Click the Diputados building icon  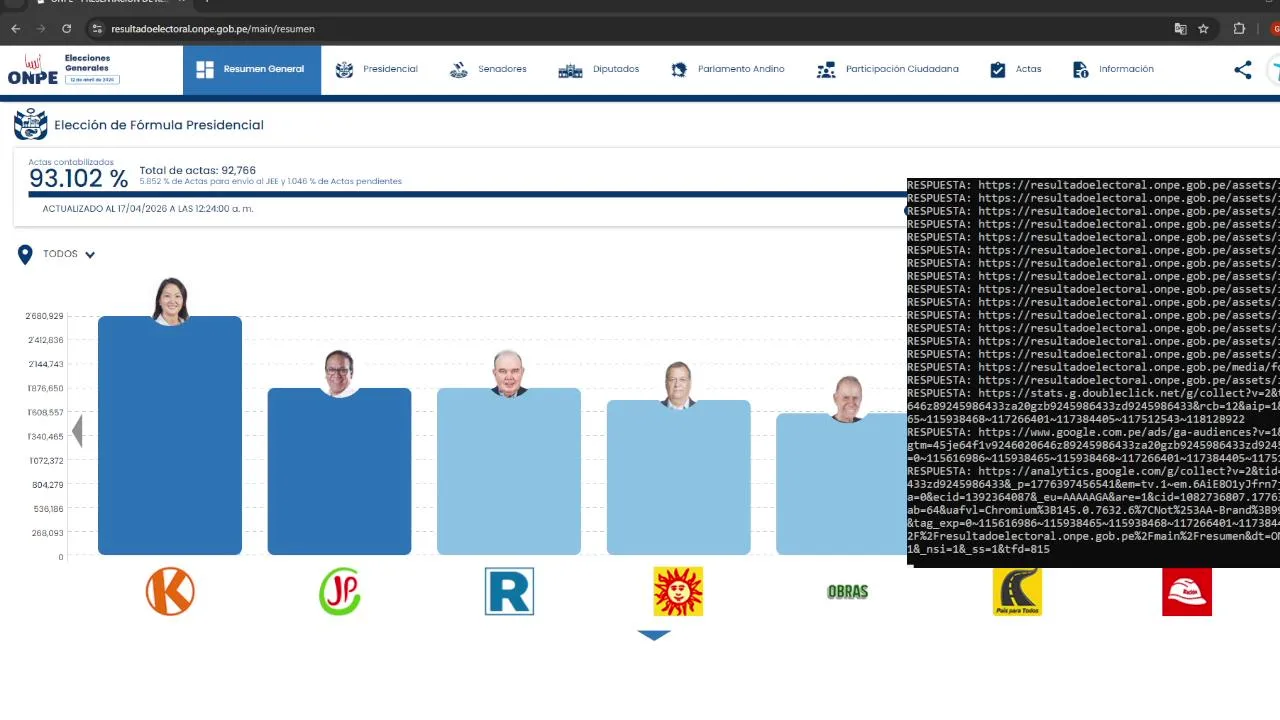pyautogui.click(x=570, y=70)
